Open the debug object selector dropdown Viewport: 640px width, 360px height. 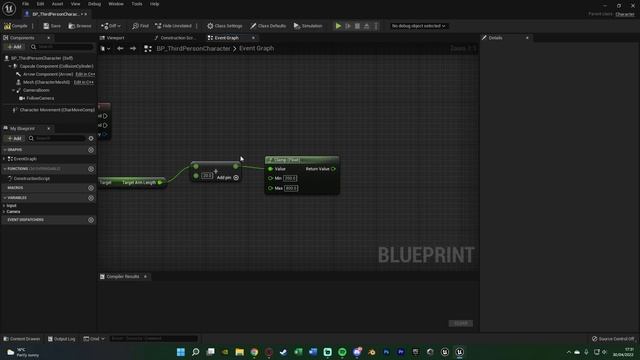click(x=418, y=26)
